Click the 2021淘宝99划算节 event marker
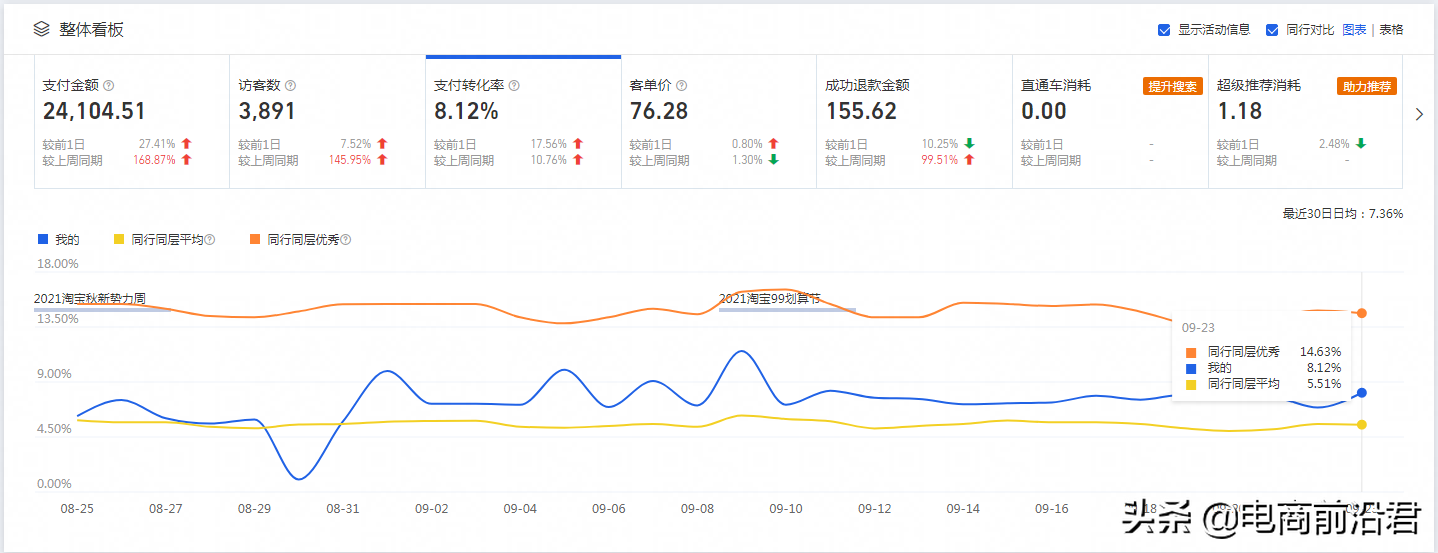This screenshot has height=553, width=1438. click(770, 299)
